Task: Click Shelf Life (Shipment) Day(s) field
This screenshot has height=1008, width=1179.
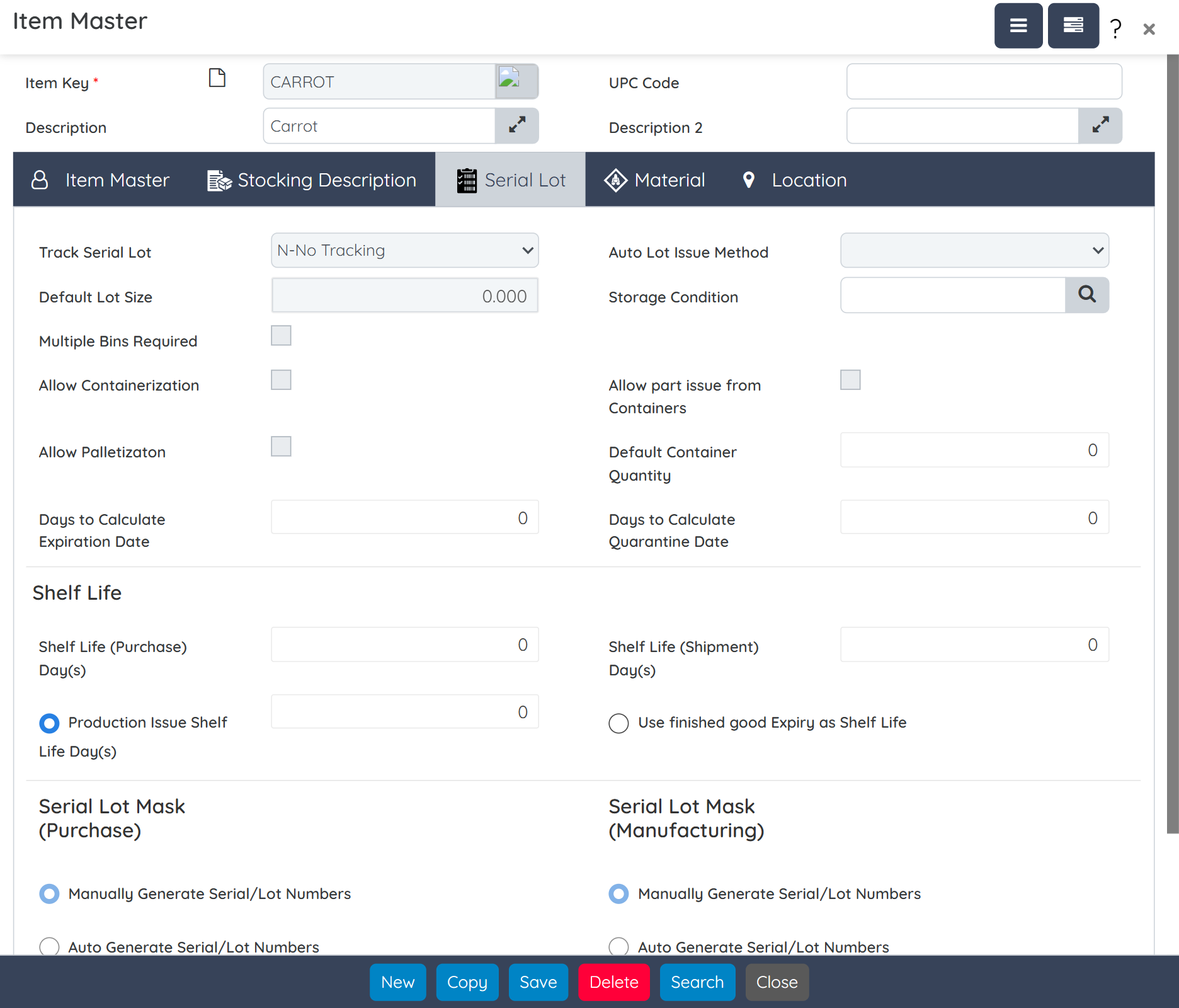Action: (x=974, y=644)
